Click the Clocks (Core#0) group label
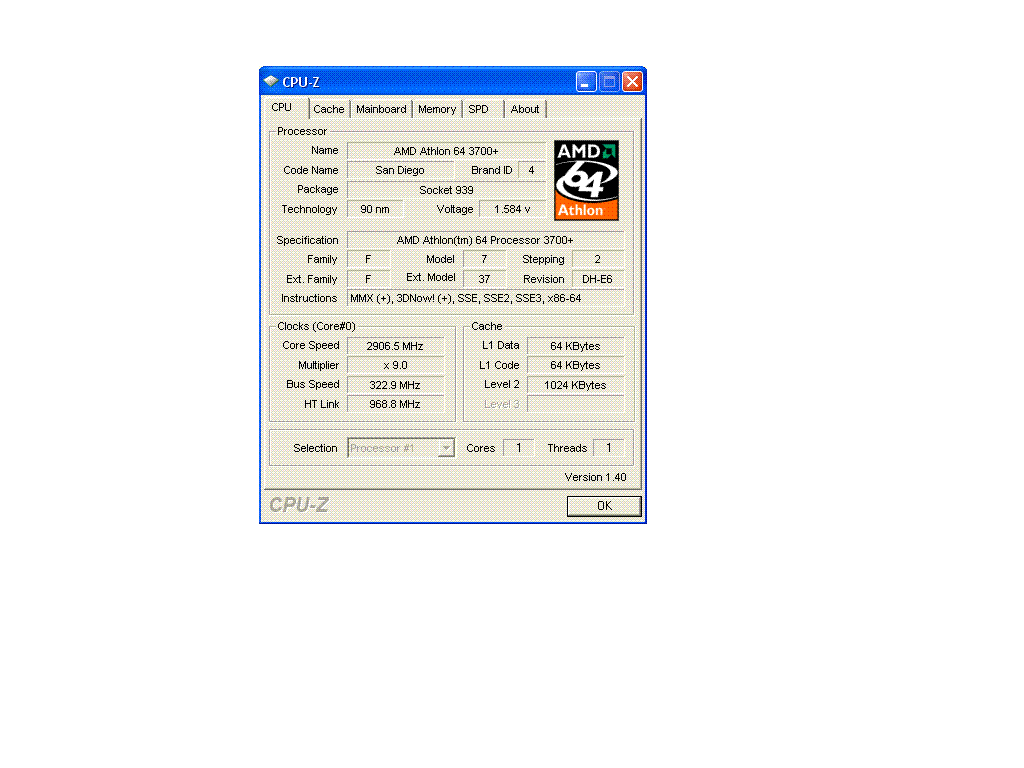Viewport: 1024px width, 768px height. [316, 326]
